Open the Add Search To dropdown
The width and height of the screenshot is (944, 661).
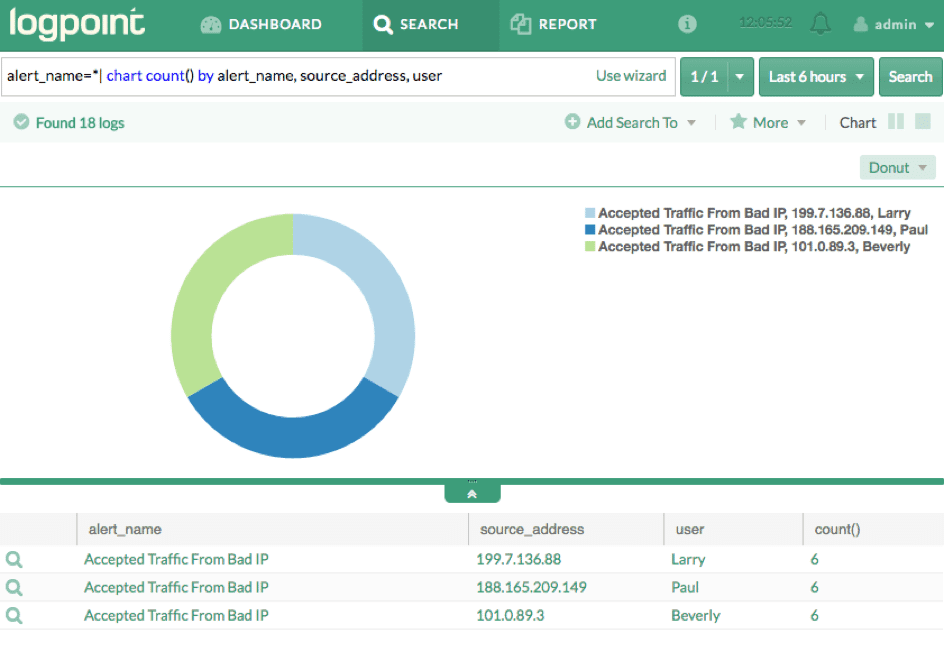tap(631, 123)
